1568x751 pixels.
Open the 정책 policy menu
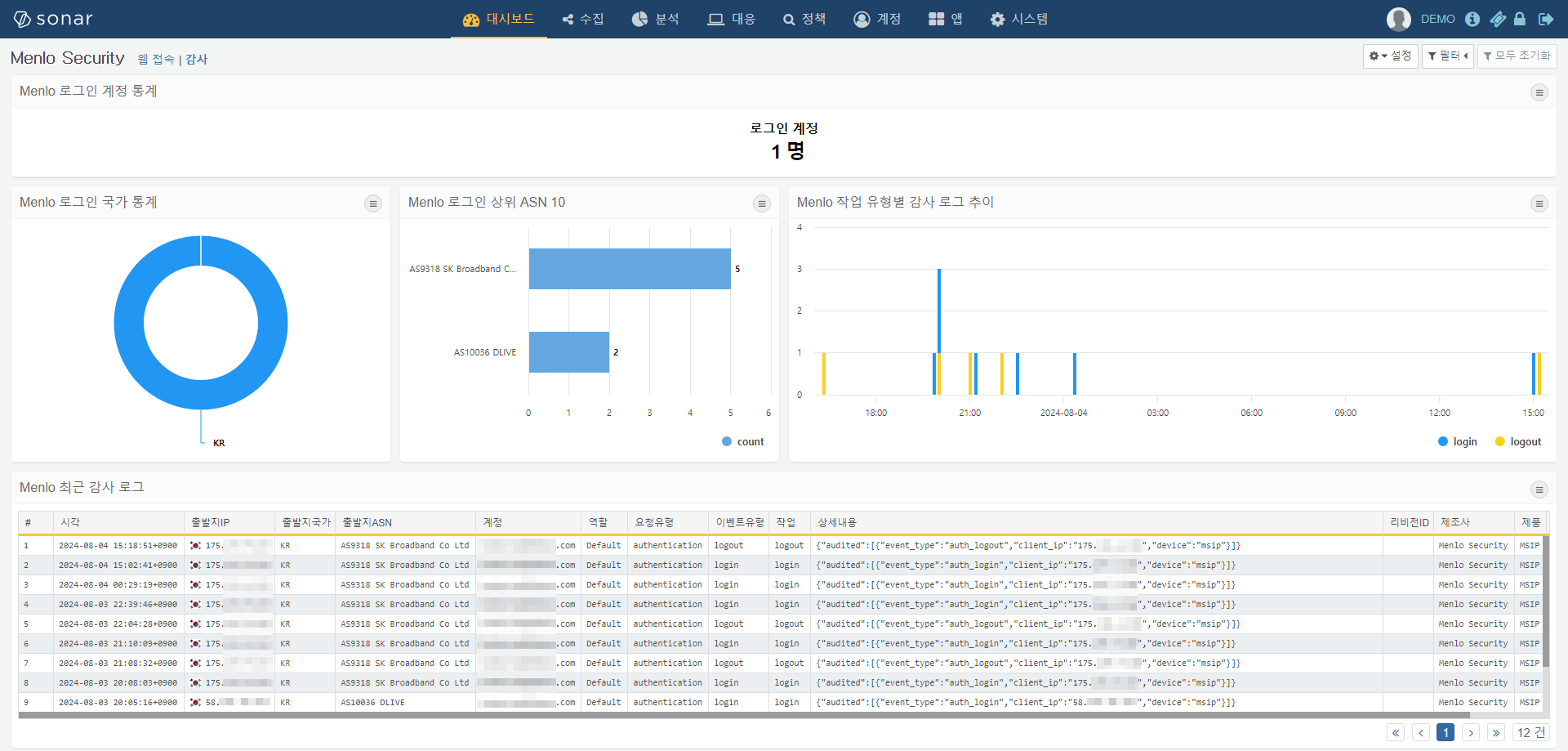tap(804, 19)
